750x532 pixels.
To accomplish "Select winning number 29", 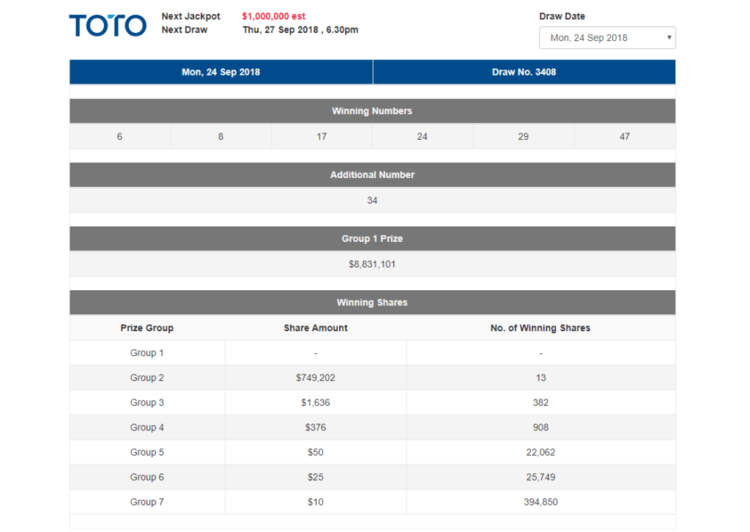I will coord(523,137).
